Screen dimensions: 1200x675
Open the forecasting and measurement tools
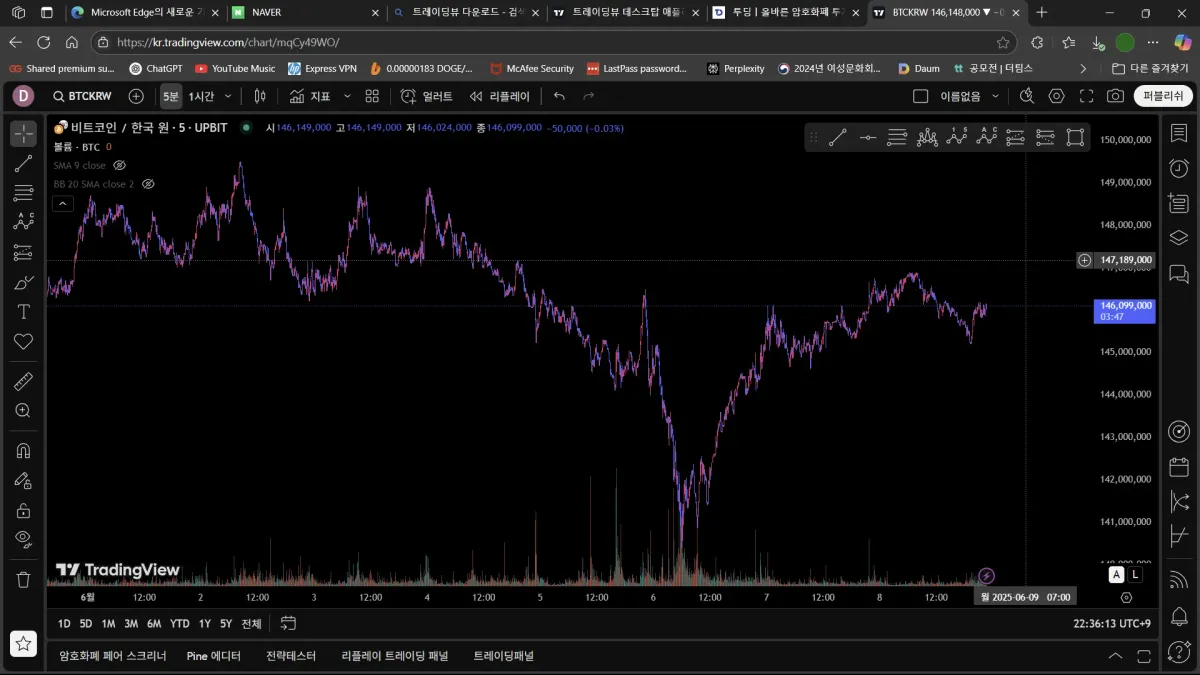(x=24, y=252)
